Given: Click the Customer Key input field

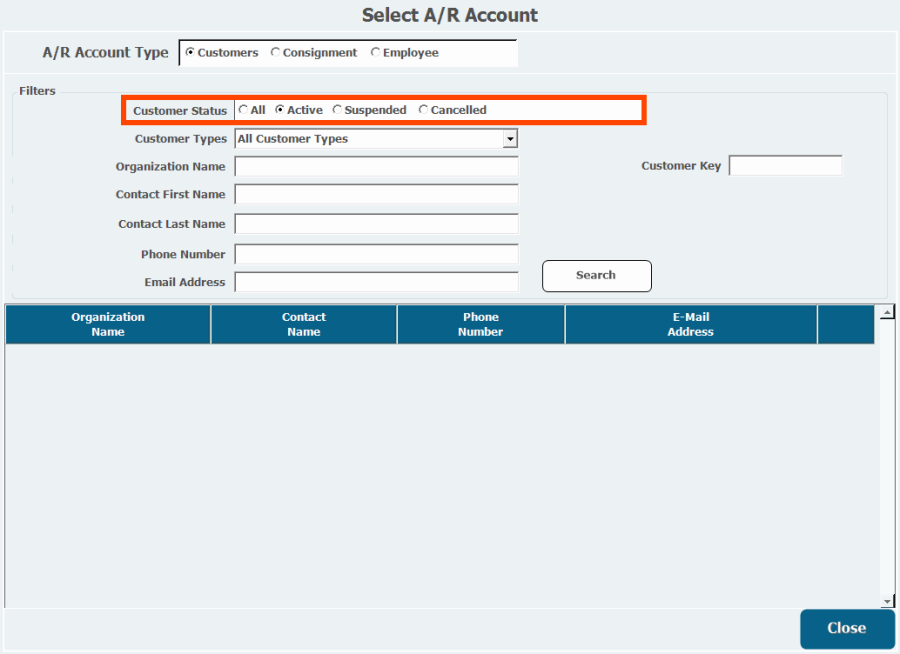Looking at the screenshot, I should pyautogui.click(x=785, y=166).
